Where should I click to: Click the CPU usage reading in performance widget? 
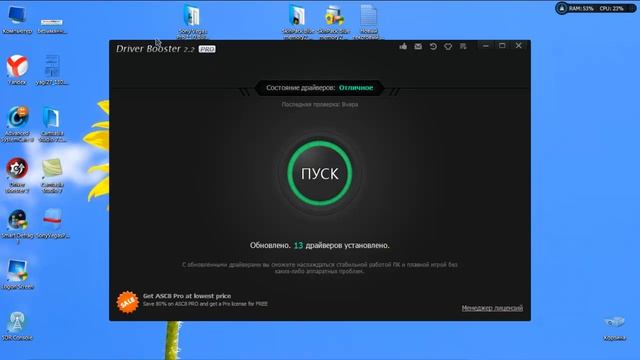611,9
